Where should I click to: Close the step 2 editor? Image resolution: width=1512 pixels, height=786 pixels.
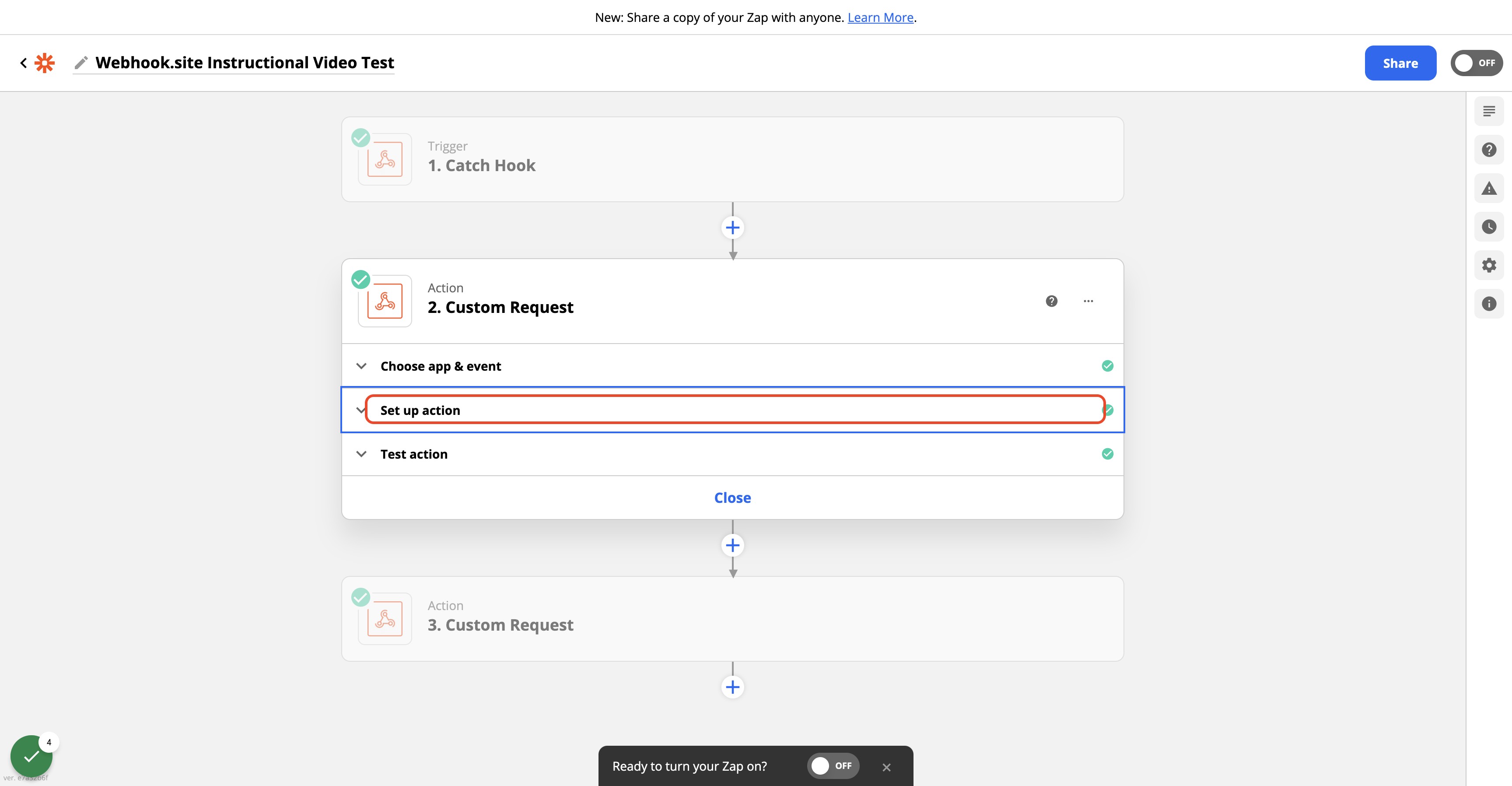click(732, 498)
